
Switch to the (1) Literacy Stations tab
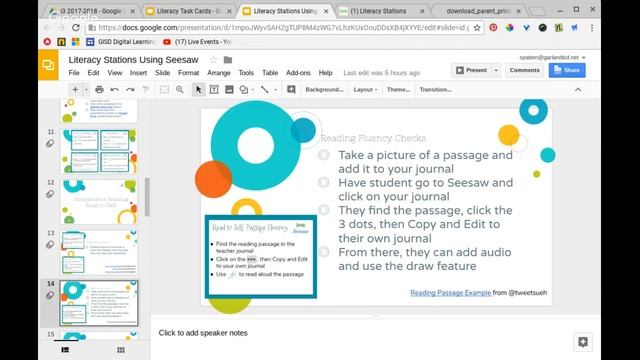[378, 11]
